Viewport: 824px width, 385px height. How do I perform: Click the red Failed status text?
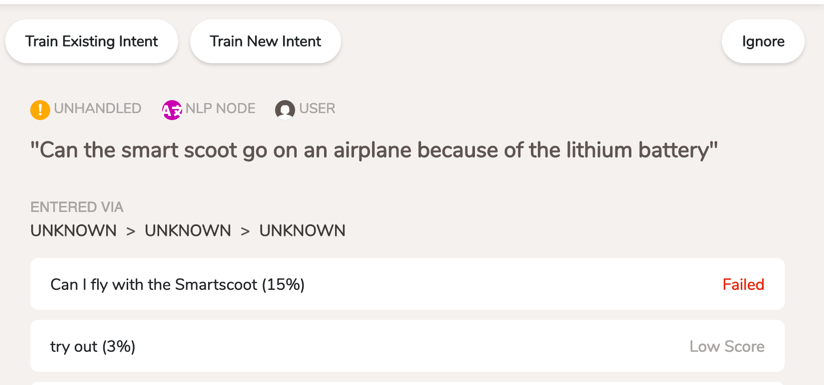click(743, 285)
